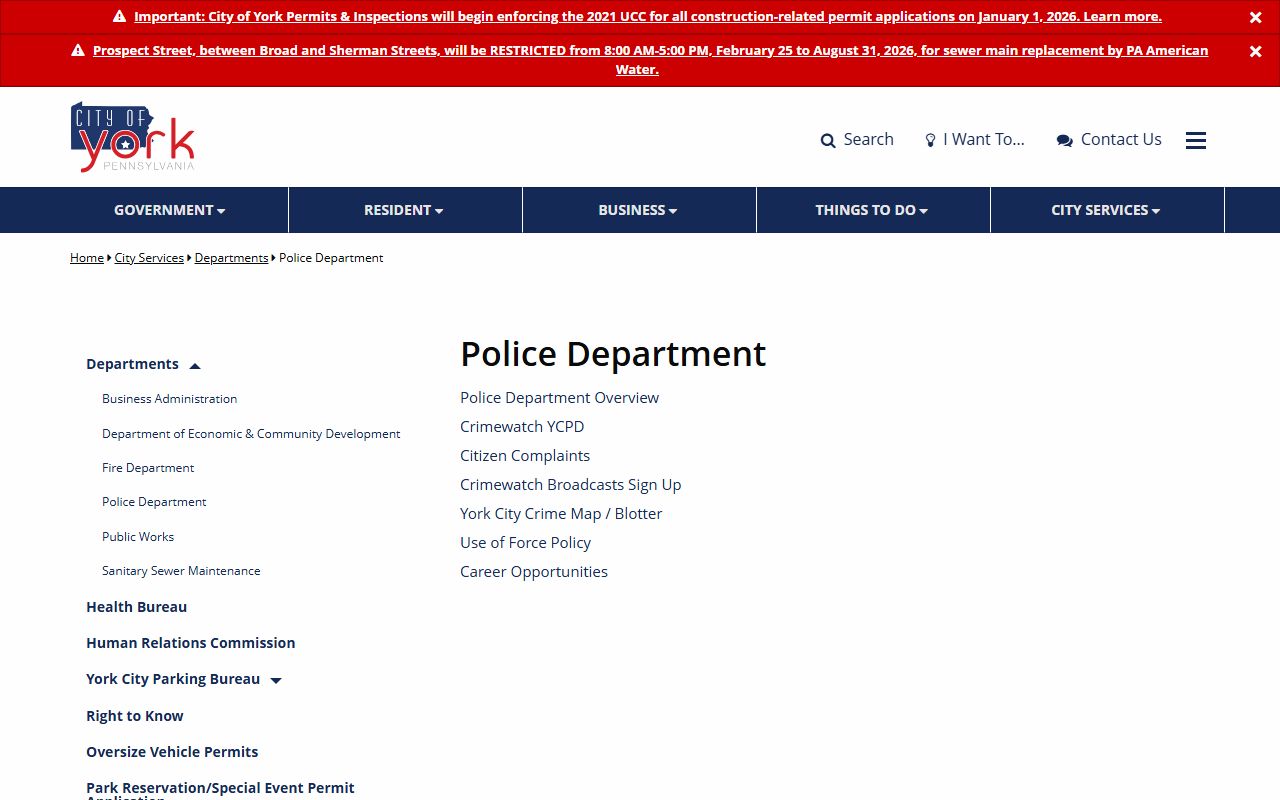Click the Search magnifier link
The width and height of the screenshot is (1280, 800).
point(857,140)
